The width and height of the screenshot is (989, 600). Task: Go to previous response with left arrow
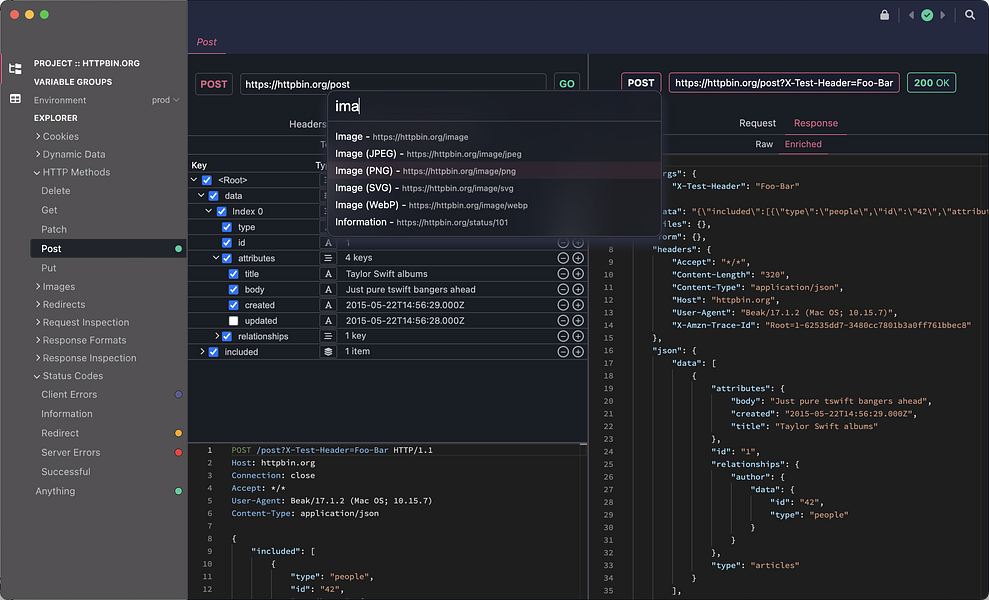pyautogui.click(x=911, y=15)
